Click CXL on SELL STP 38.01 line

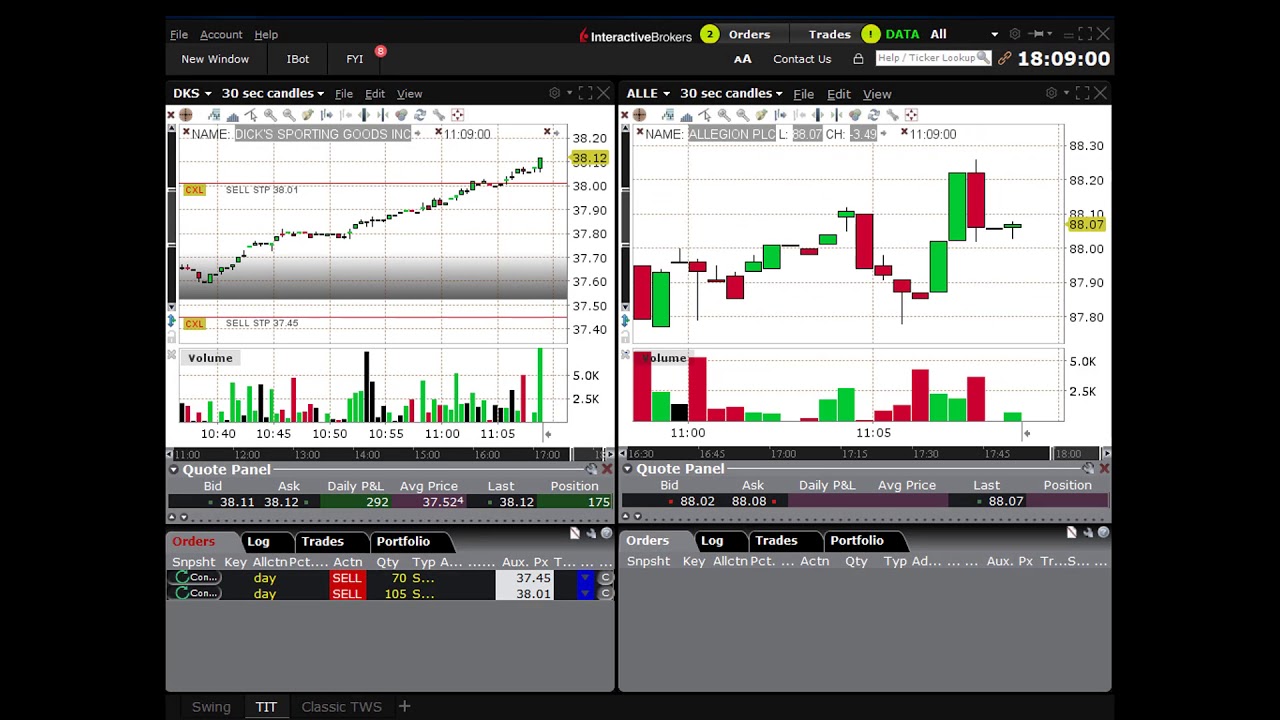coord(194,190)
